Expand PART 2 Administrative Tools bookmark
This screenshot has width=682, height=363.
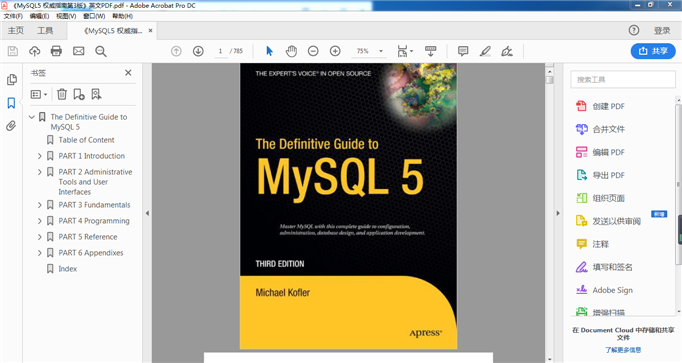click(x=40, y=172)
